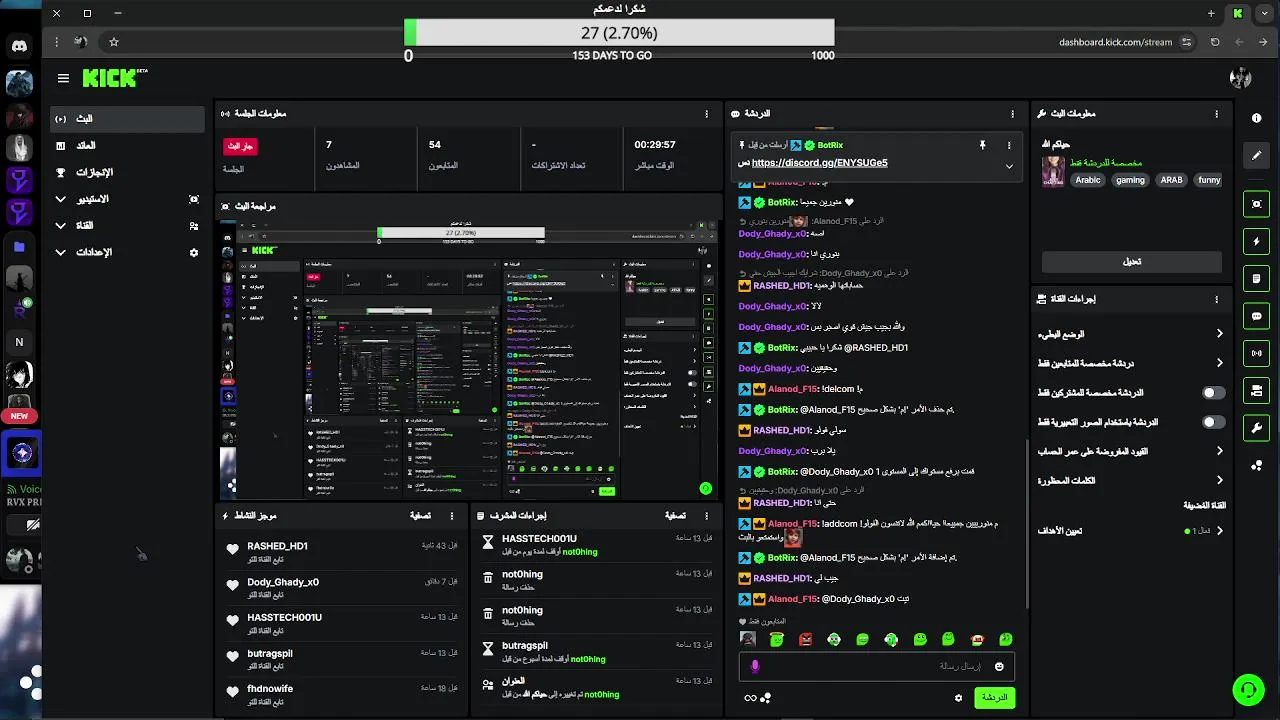Viewport: 1280px width, 720px height.
Task: Click the chat scrollbar
Action: point(1027,525)
